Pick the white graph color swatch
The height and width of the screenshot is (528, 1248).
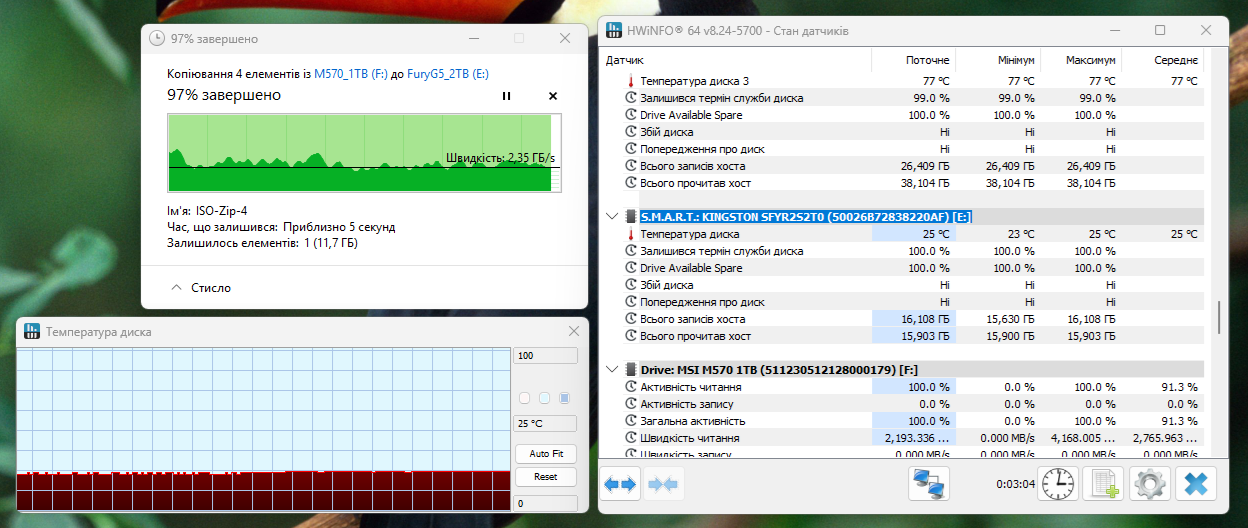tap(524, 398)
